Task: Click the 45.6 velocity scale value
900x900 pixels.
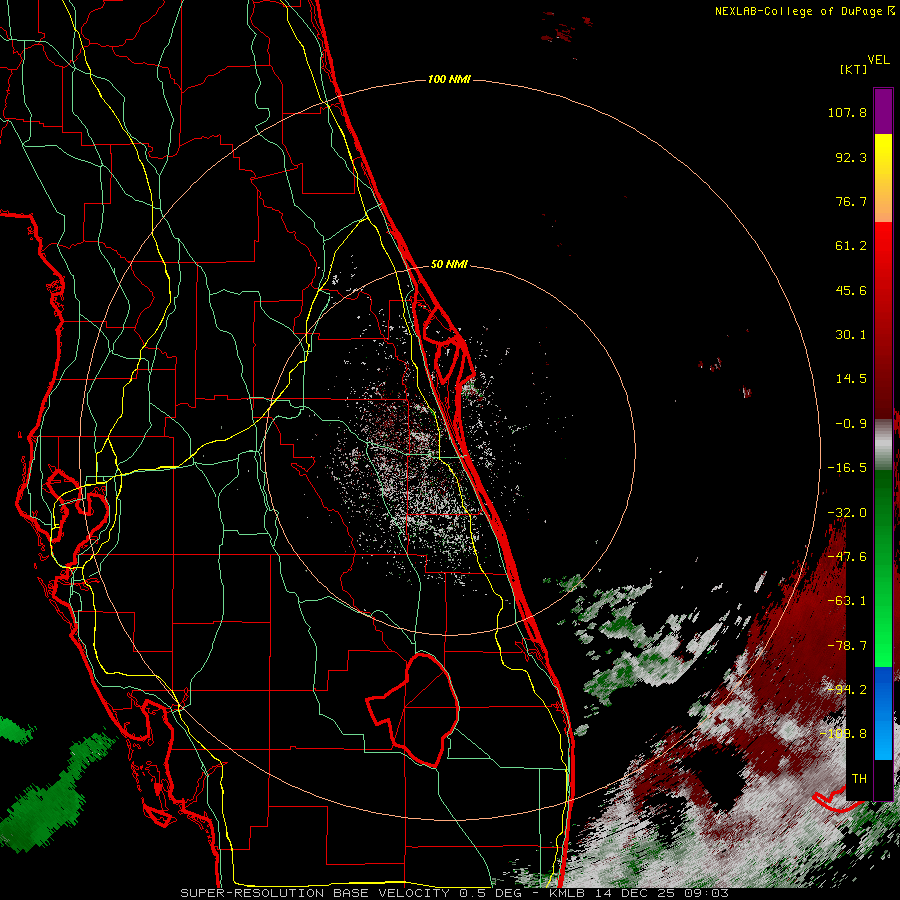Action: (851, 290)
